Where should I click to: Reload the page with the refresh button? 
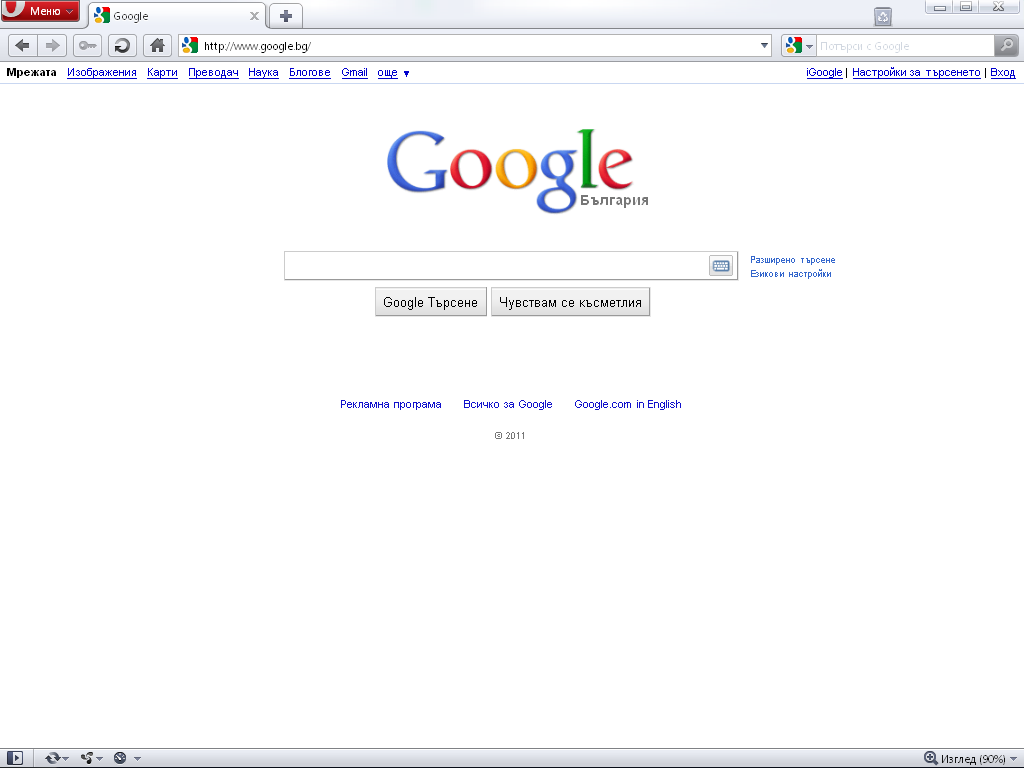122,46
